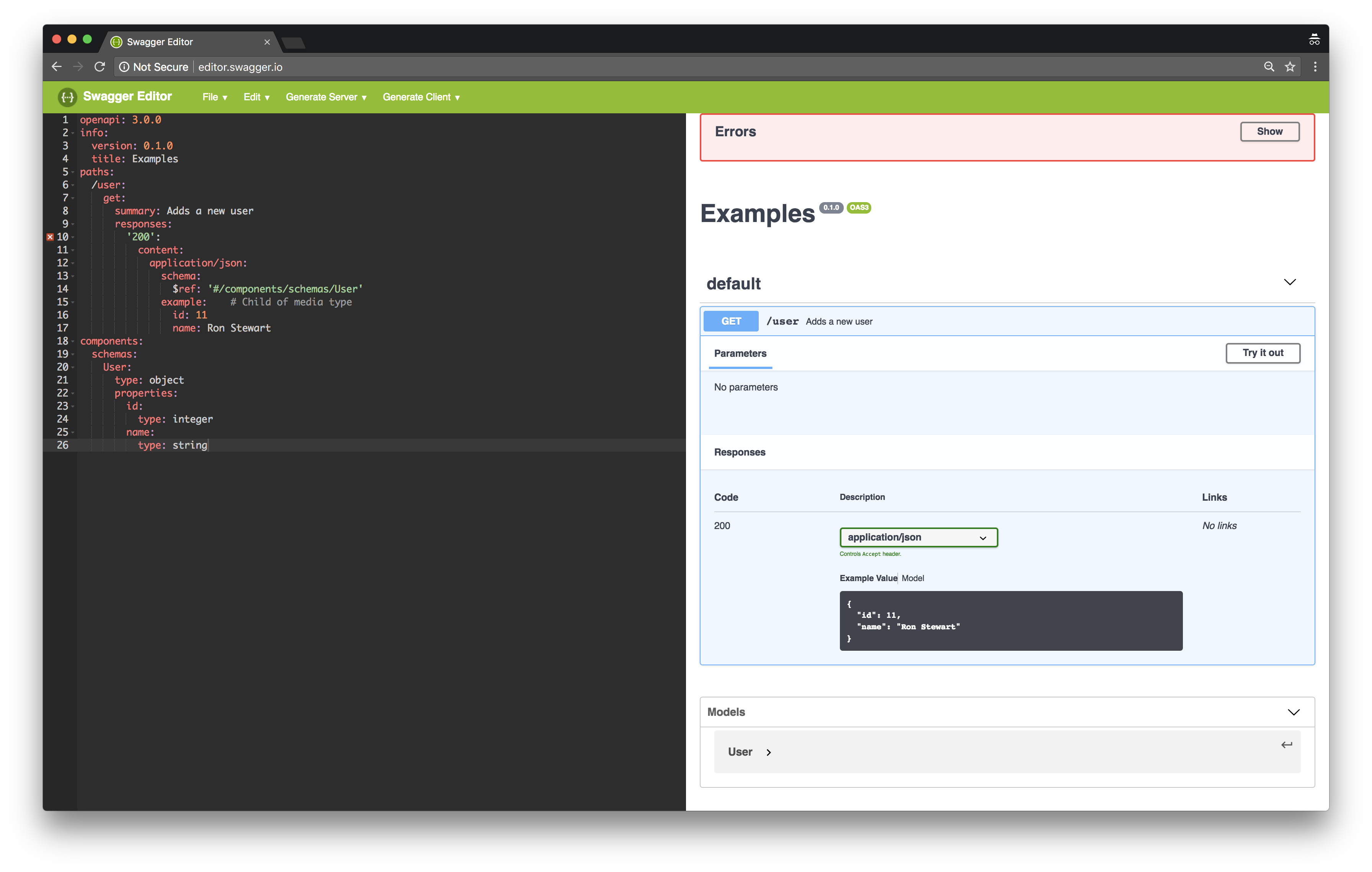The image size is (1372, 872).
Task: Click the example JSON code block
Action: [x=1011, y=621]
